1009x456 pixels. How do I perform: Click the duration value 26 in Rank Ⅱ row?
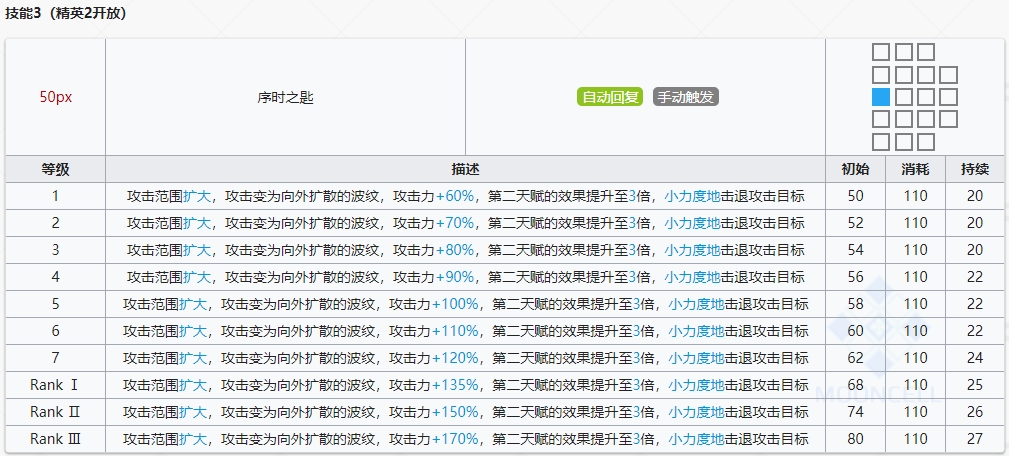[975, 412]
